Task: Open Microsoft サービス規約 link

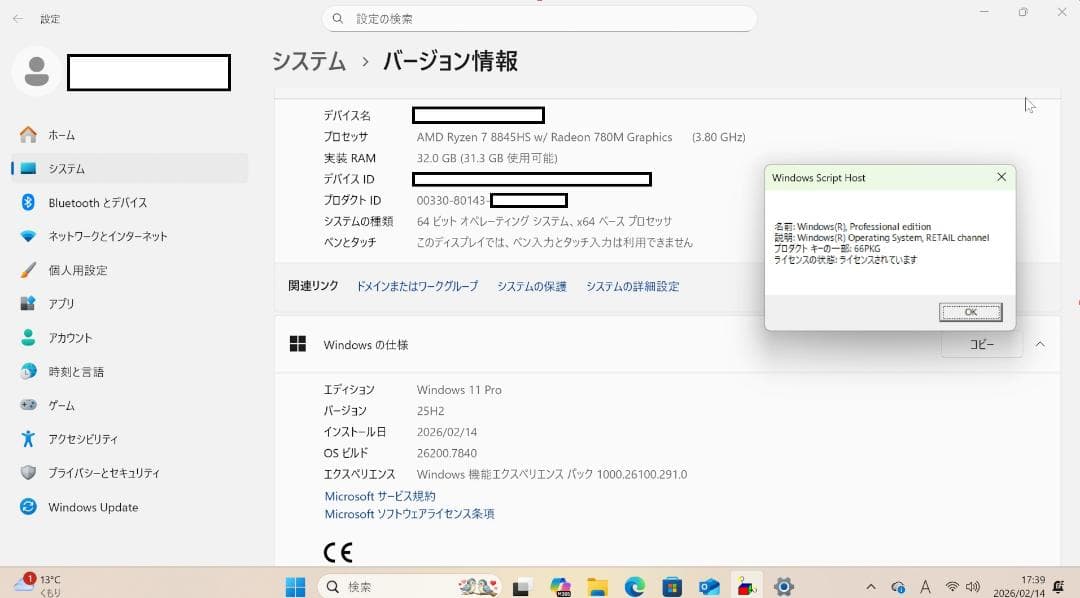Action: coord(380,496)
